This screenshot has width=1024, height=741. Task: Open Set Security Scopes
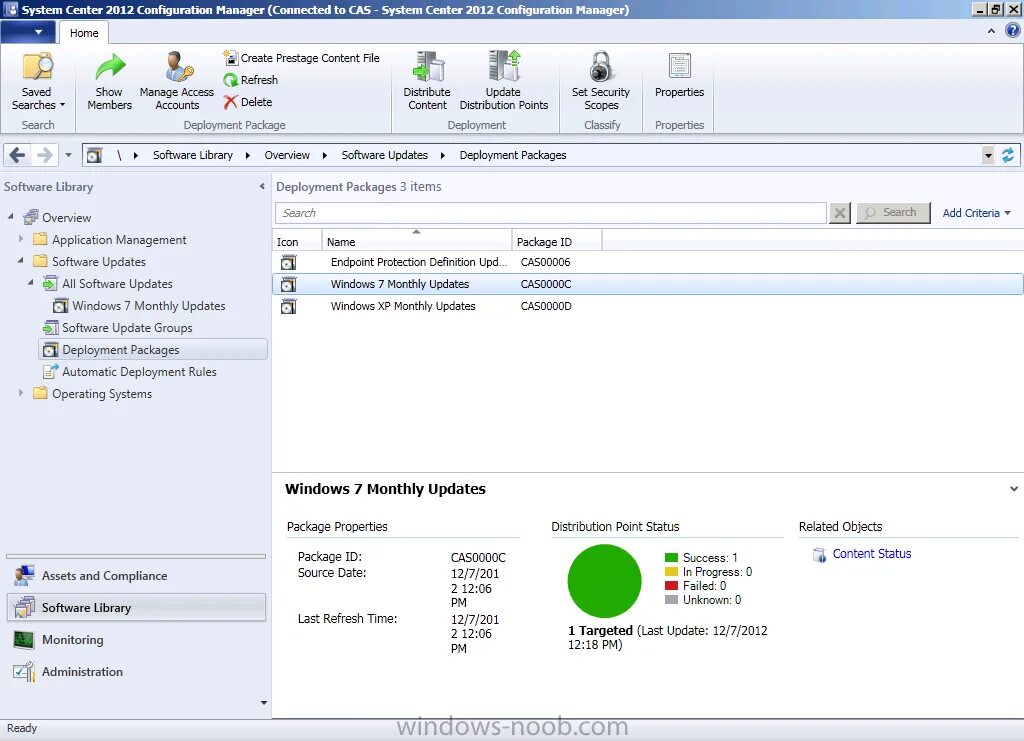(x=601, y=82)
